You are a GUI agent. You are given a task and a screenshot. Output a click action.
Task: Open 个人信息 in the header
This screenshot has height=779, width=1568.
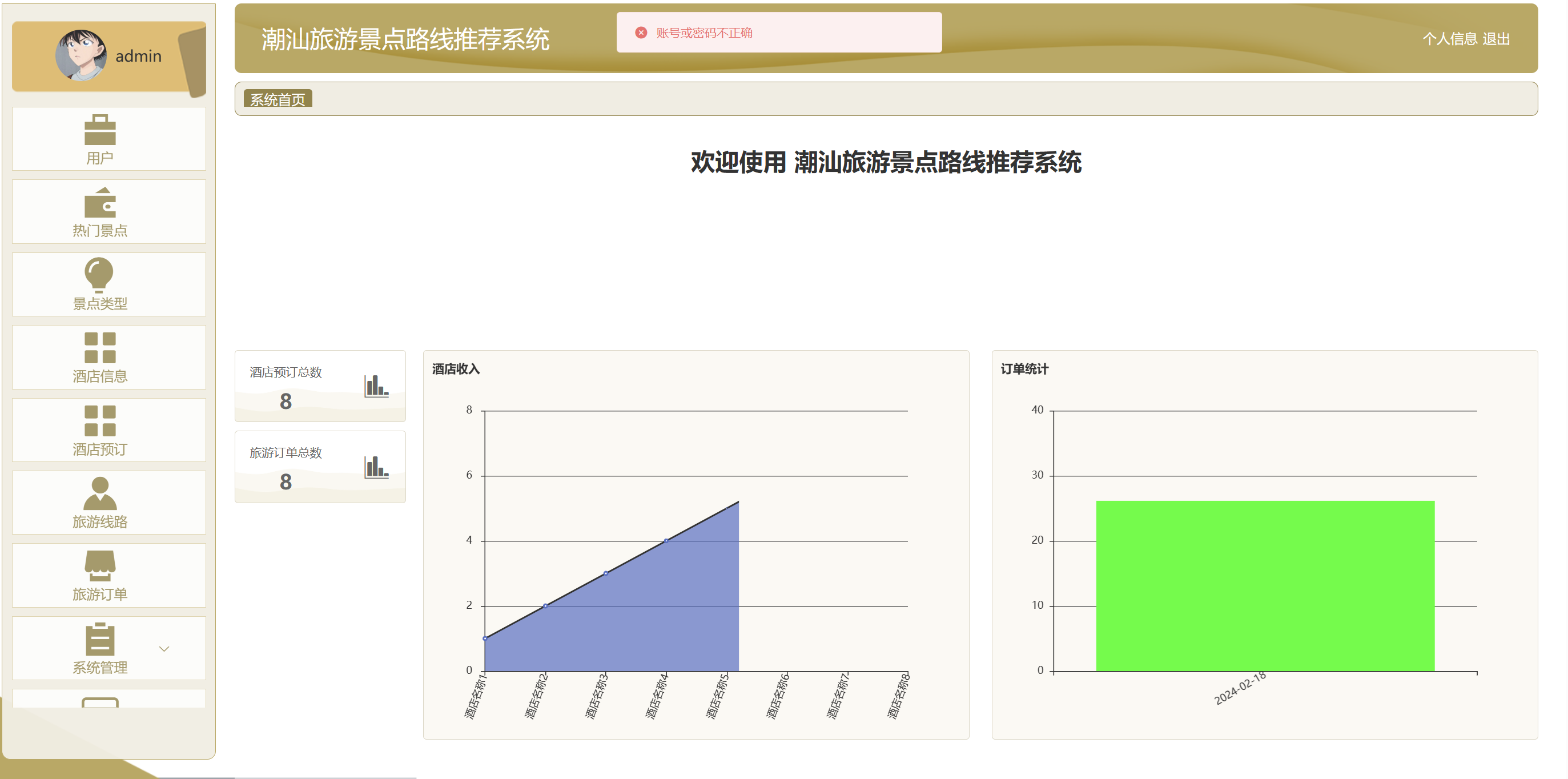pyautogui.click(x=1450, y=39)
